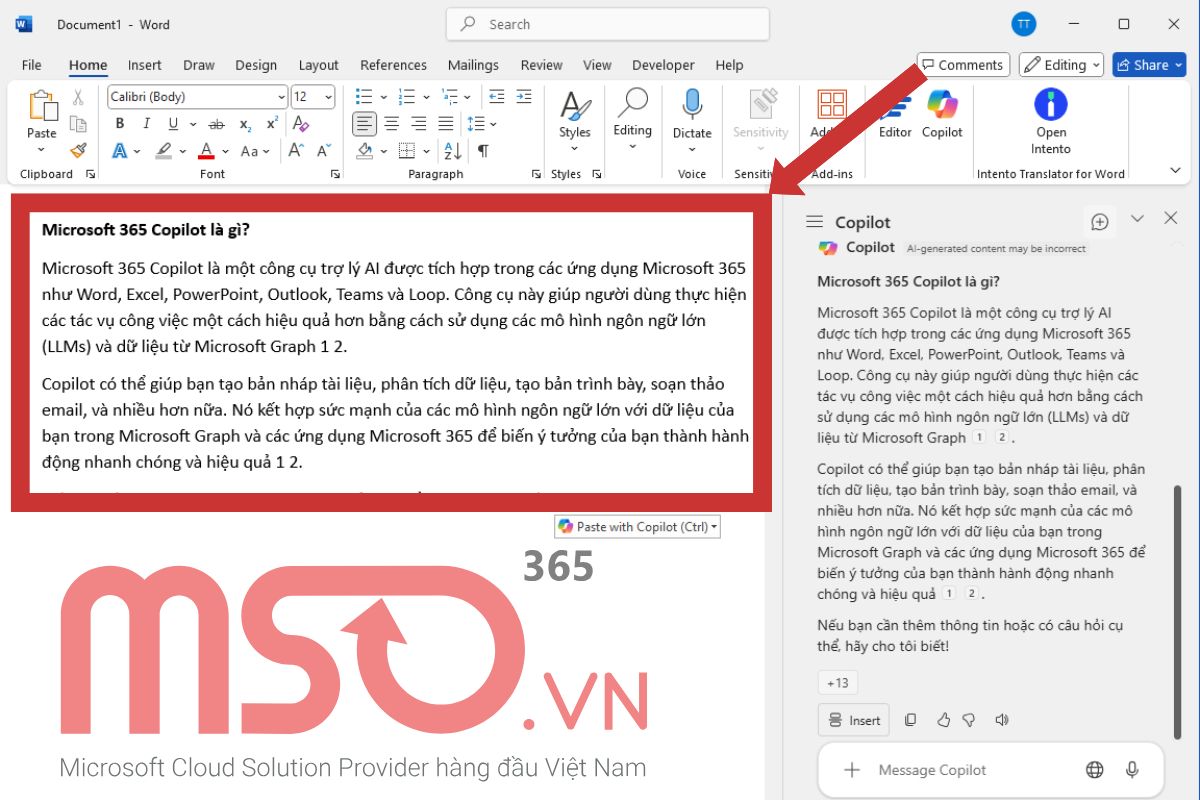This screenshot has width=1200, height=800.
Task: Open Intento translator
Action: coord(1051,121)
